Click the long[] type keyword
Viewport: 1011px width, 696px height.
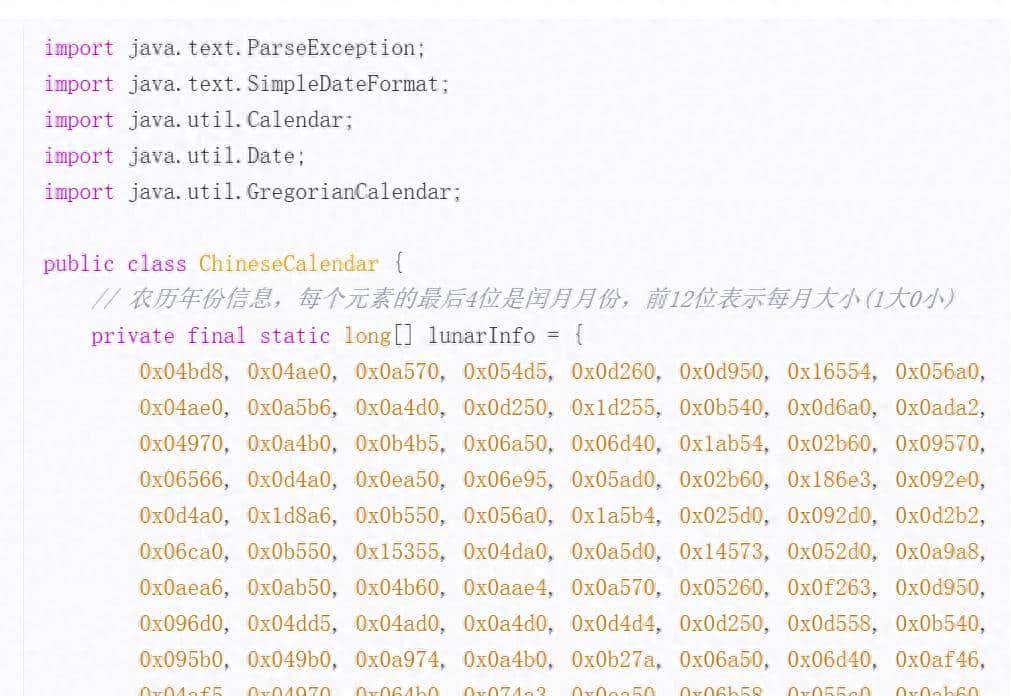click(x=371, y=336)
